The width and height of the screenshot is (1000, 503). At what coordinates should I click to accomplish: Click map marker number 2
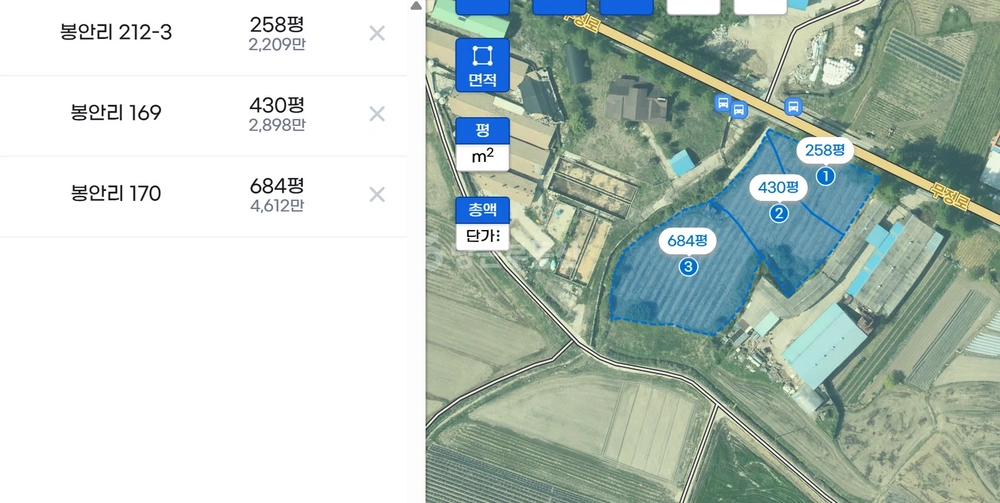(778, 213)
